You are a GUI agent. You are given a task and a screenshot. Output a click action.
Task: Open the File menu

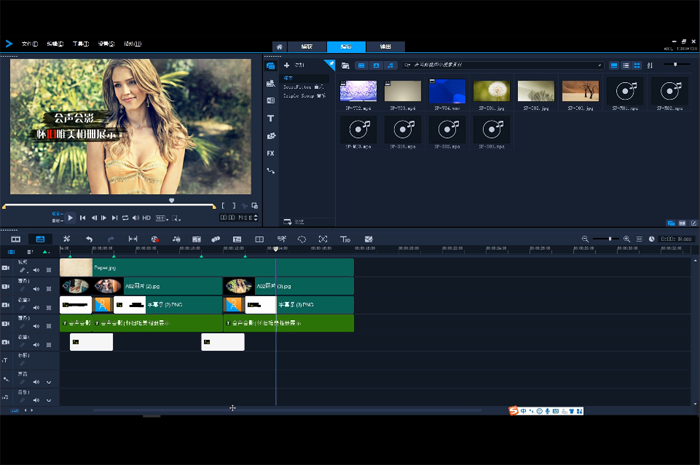point(28,44)
